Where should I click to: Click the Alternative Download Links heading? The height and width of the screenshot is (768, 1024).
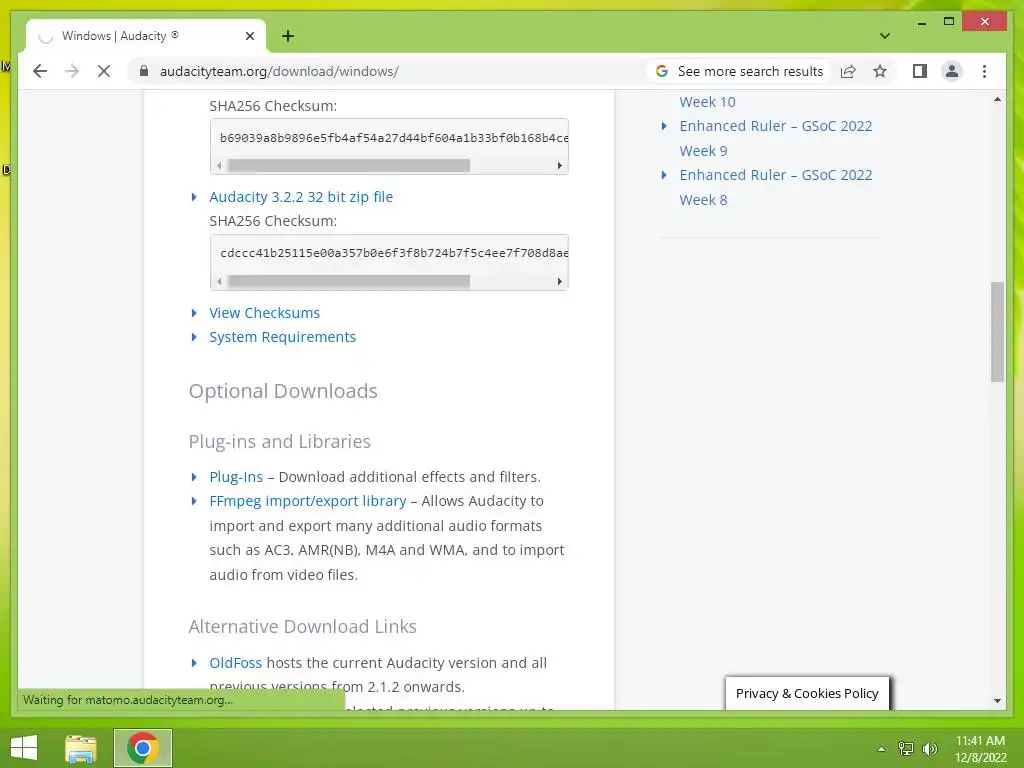pyautogui.click(x=302, y=626)
